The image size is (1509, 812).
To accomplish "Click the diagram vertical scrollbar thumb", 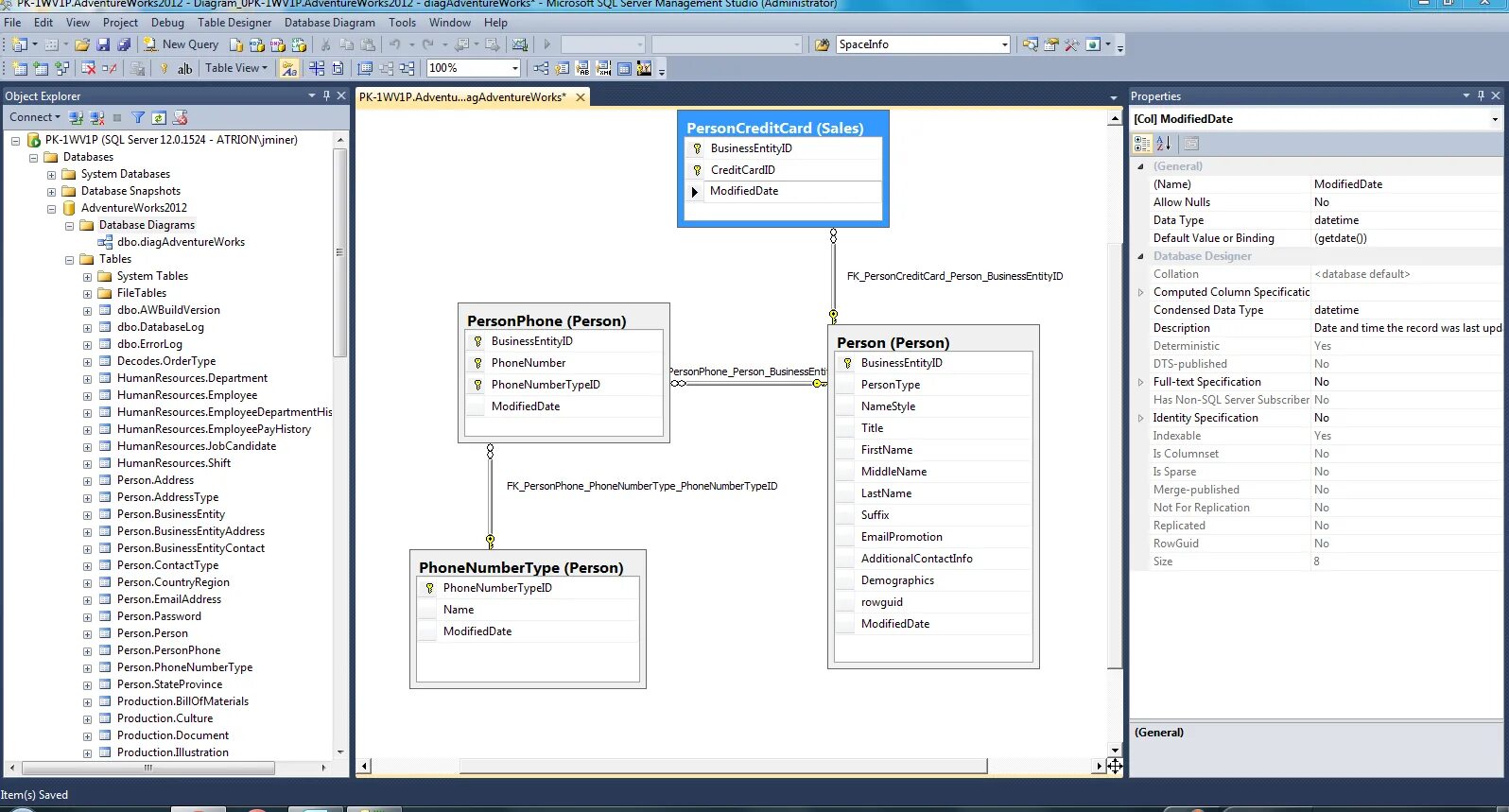I will click(x=1116, y=454).
